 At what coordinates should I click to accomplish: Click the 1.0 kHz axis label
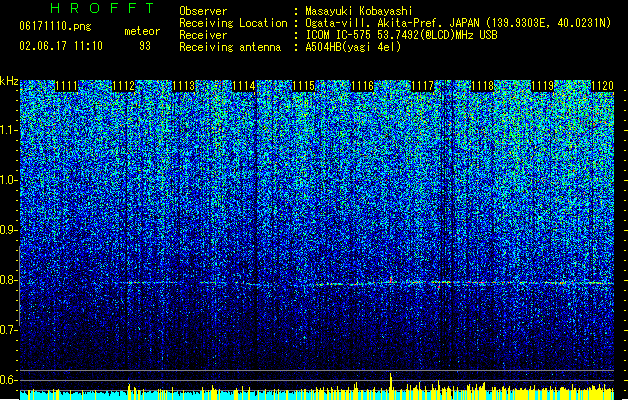pyautogui.click(x=9, y=180)
